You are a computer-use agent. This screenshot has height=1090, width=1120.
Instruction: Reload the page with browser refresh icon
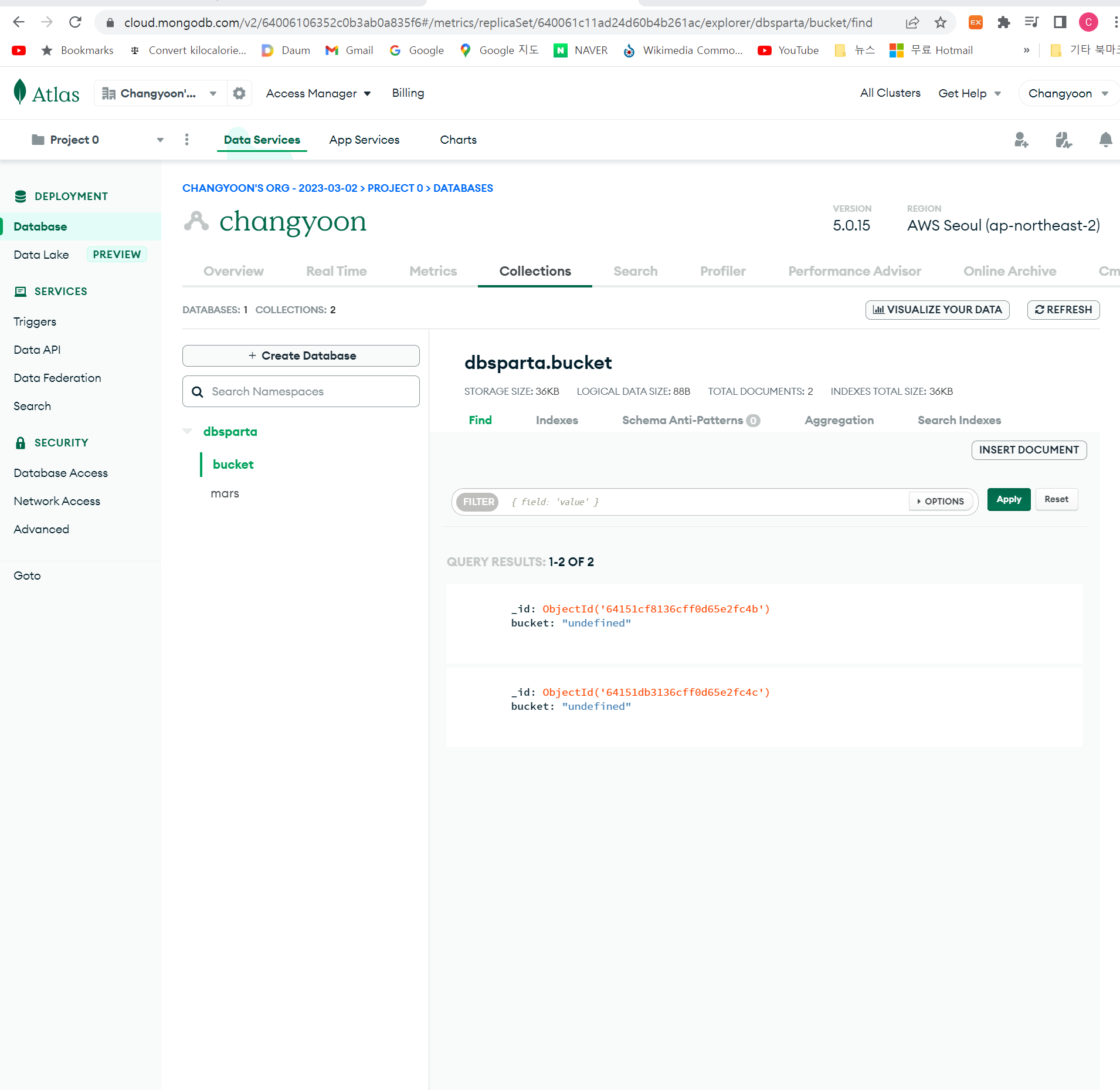[x=75, y=22]
